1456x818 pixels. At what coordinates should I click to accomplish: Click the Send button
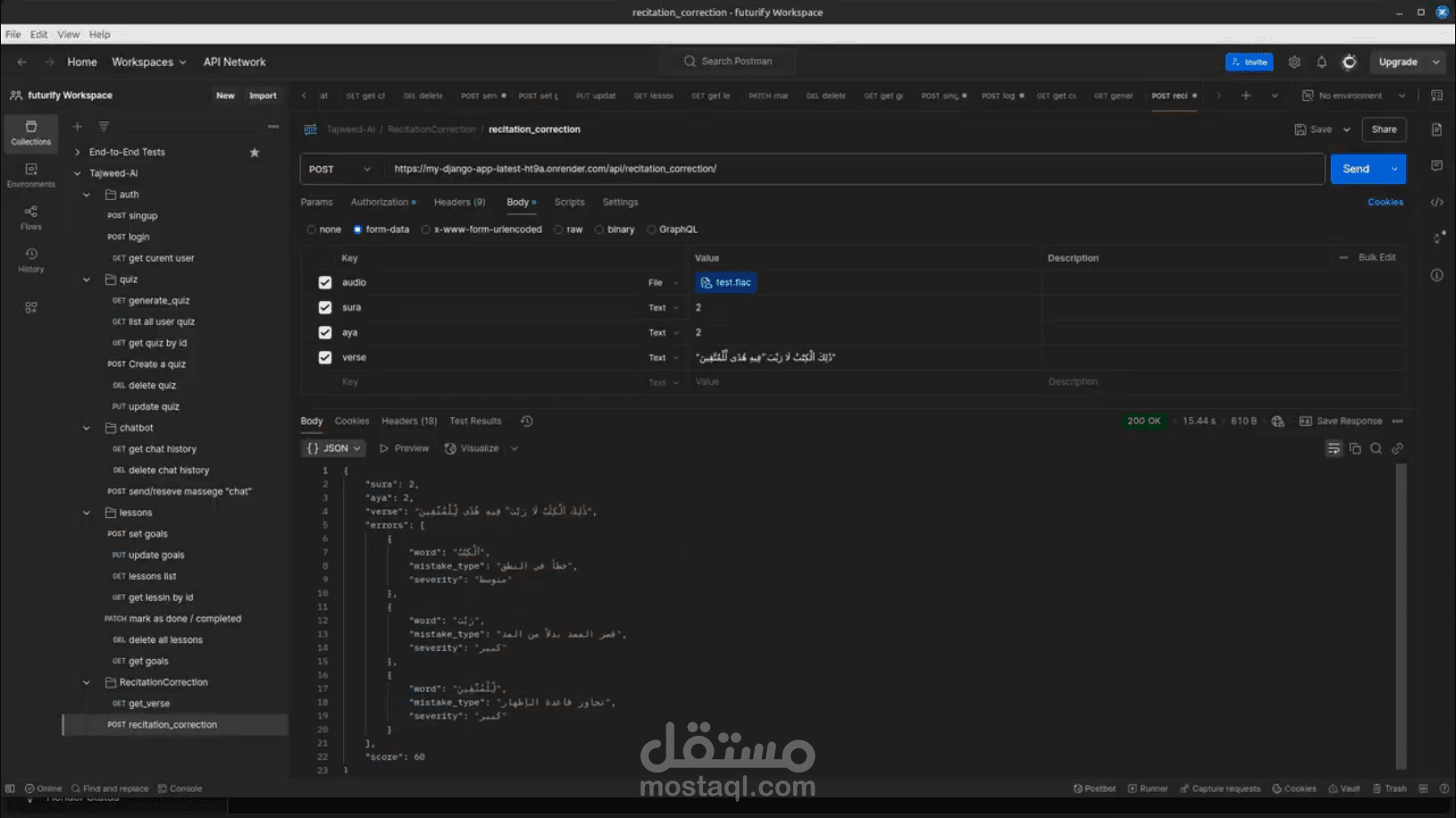point(1356,169)
